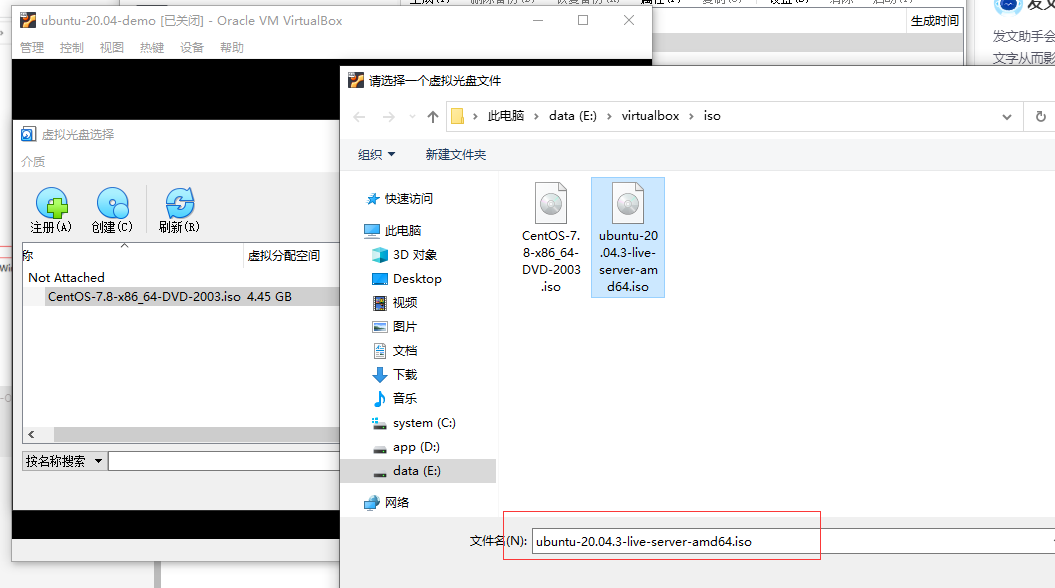
Task: Go forward in the file dialog
Action: (388, 117)
